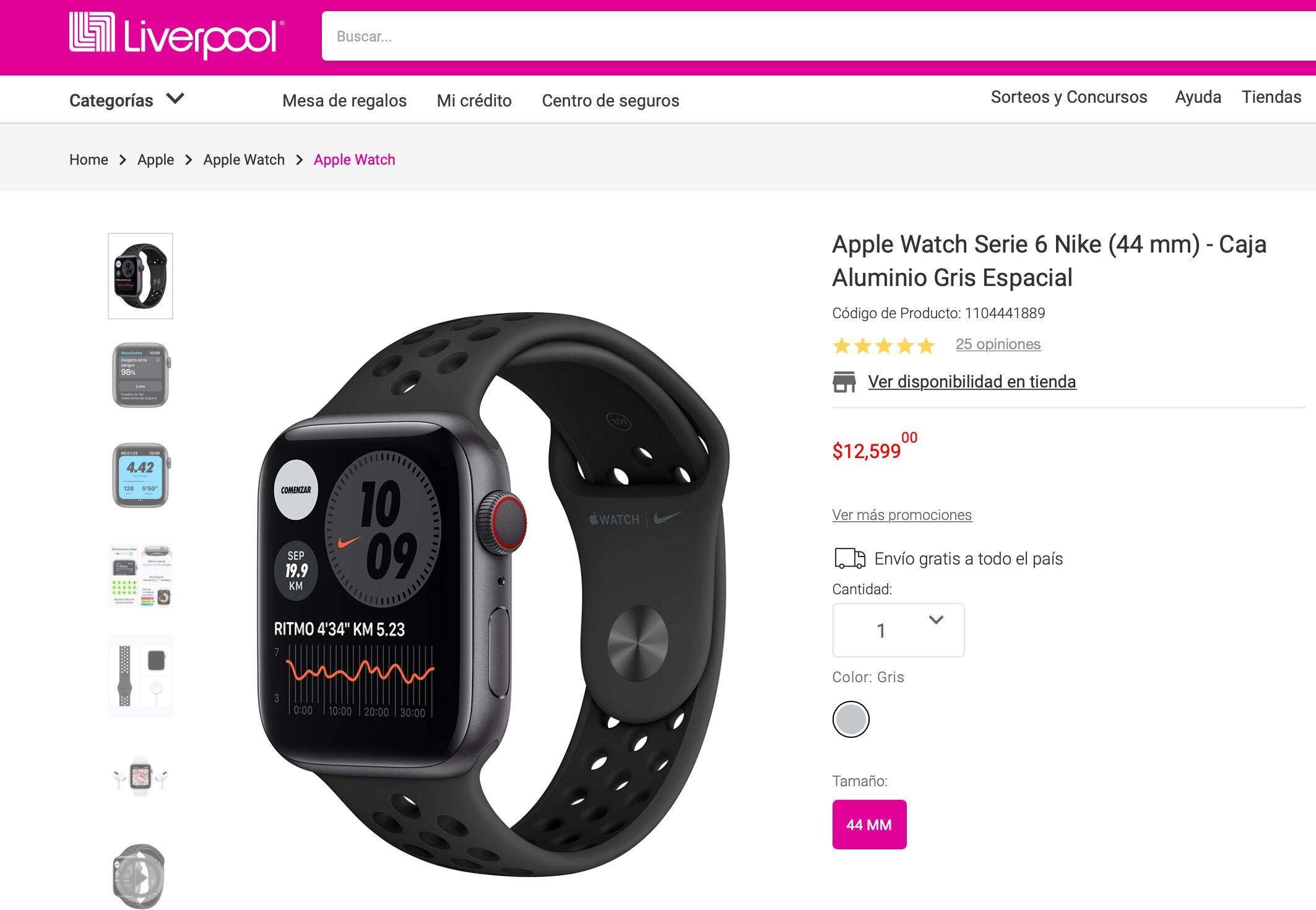Click the free shipping truck icon
Image resolution: width=1316 pixels, height=910 pixels.
coord(849,558)
